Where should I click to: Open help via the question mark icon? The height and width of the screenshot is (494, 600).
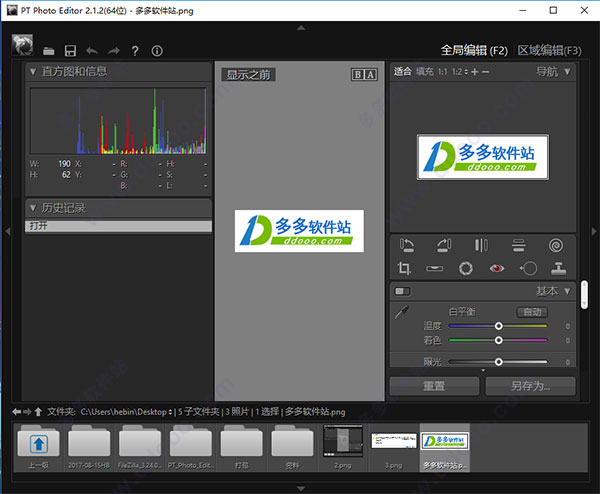pos(135,51)
